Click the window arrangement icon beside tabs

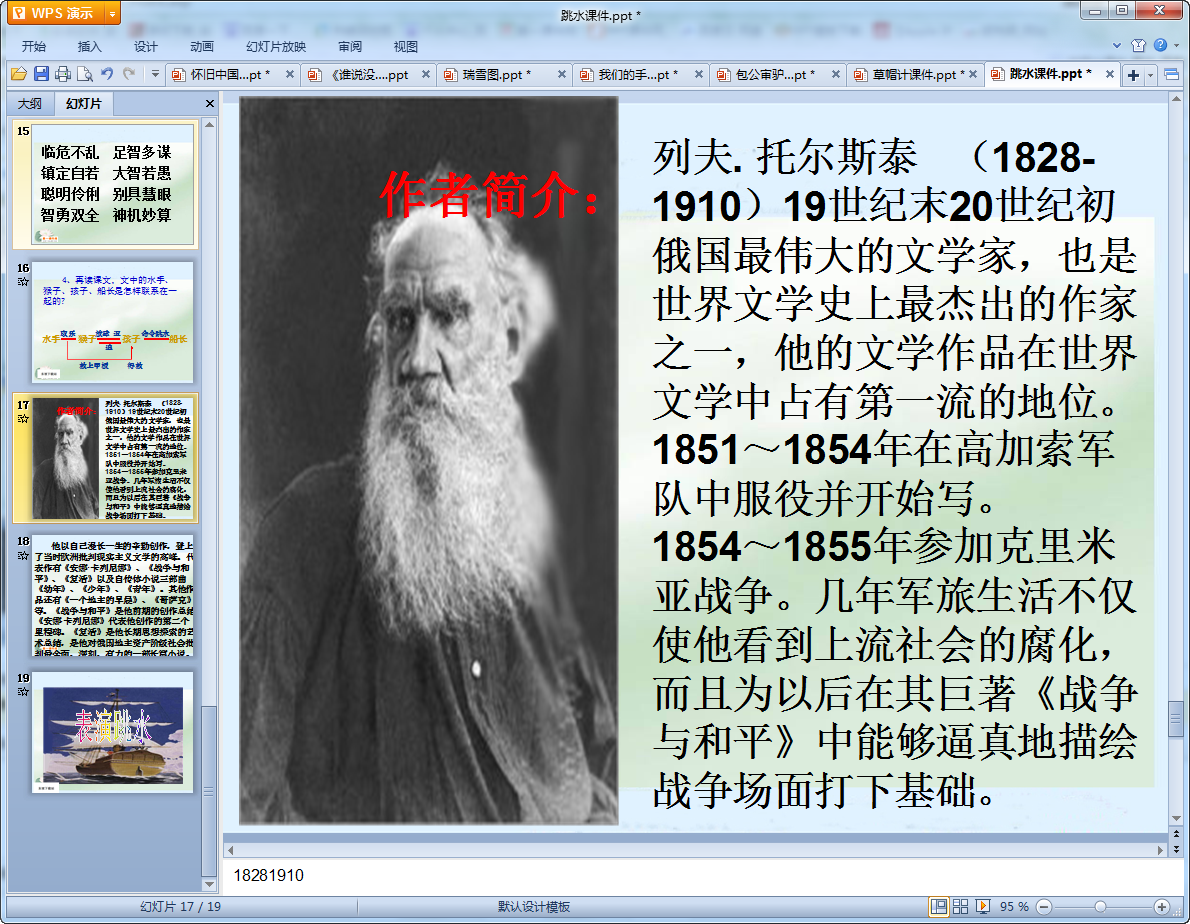(x=1172, y=74)
